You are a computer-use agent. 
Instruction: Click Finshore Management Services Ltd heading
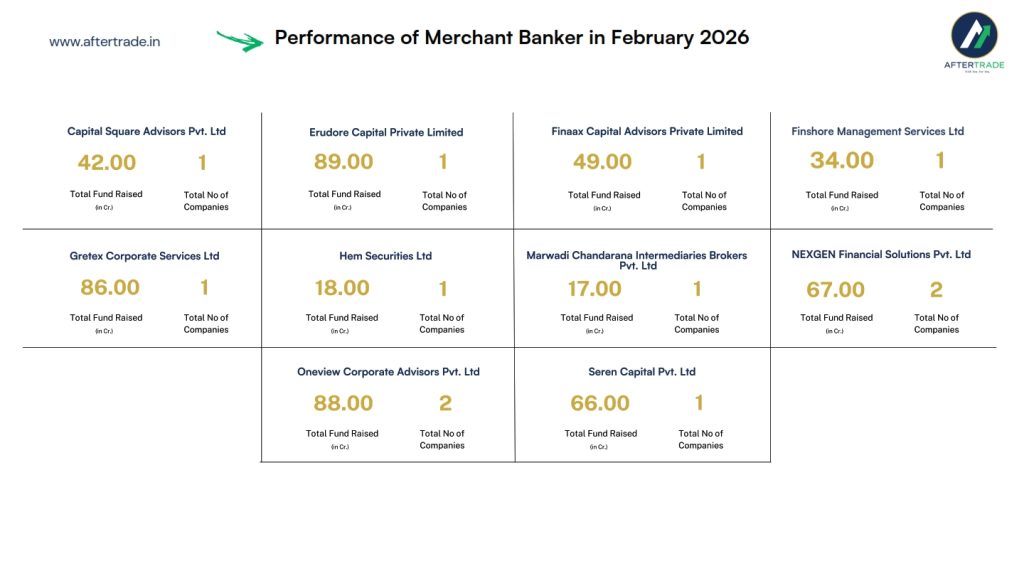(877, 131)
